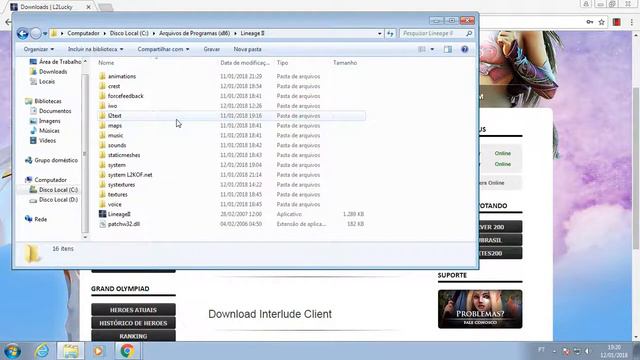This screenshot has width=640, height=360.
Task: Toggle the preview pane icon
Action: [448, 49]
